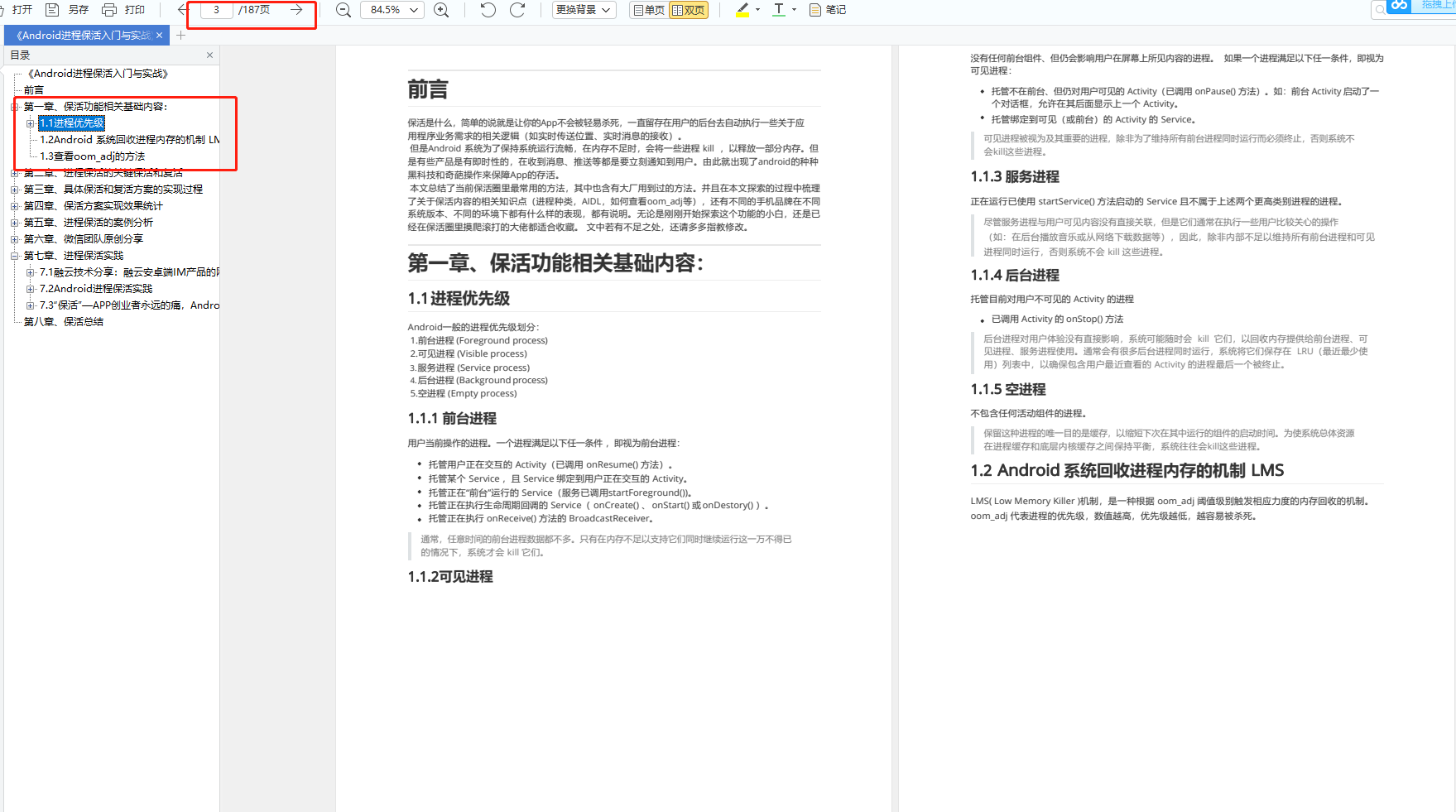Image resolution: width=1456 pixels, height=812 pixels.
Task: Rotate page clockwise
Action: pyautogui.click(x=517, y=10)
